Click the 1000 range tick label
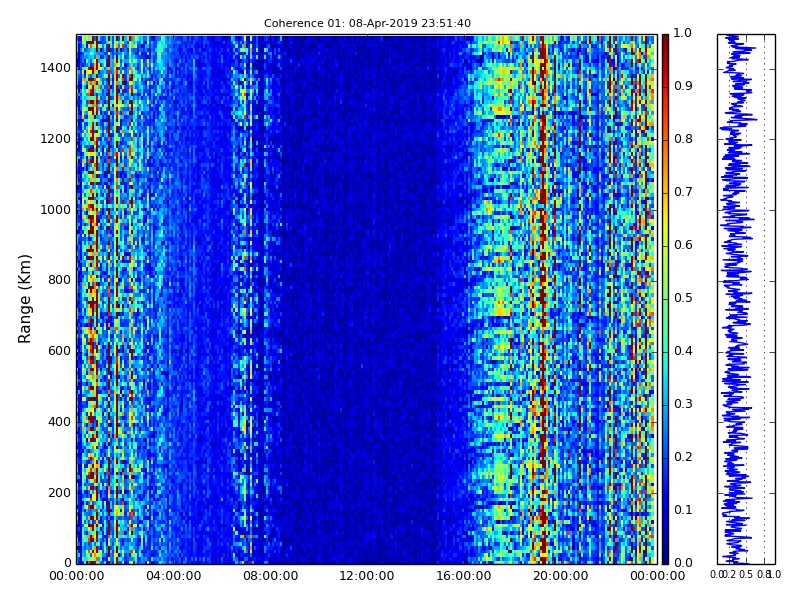This screenshot has height=600, width=800. pyautogui.click(x=56, y=210)
